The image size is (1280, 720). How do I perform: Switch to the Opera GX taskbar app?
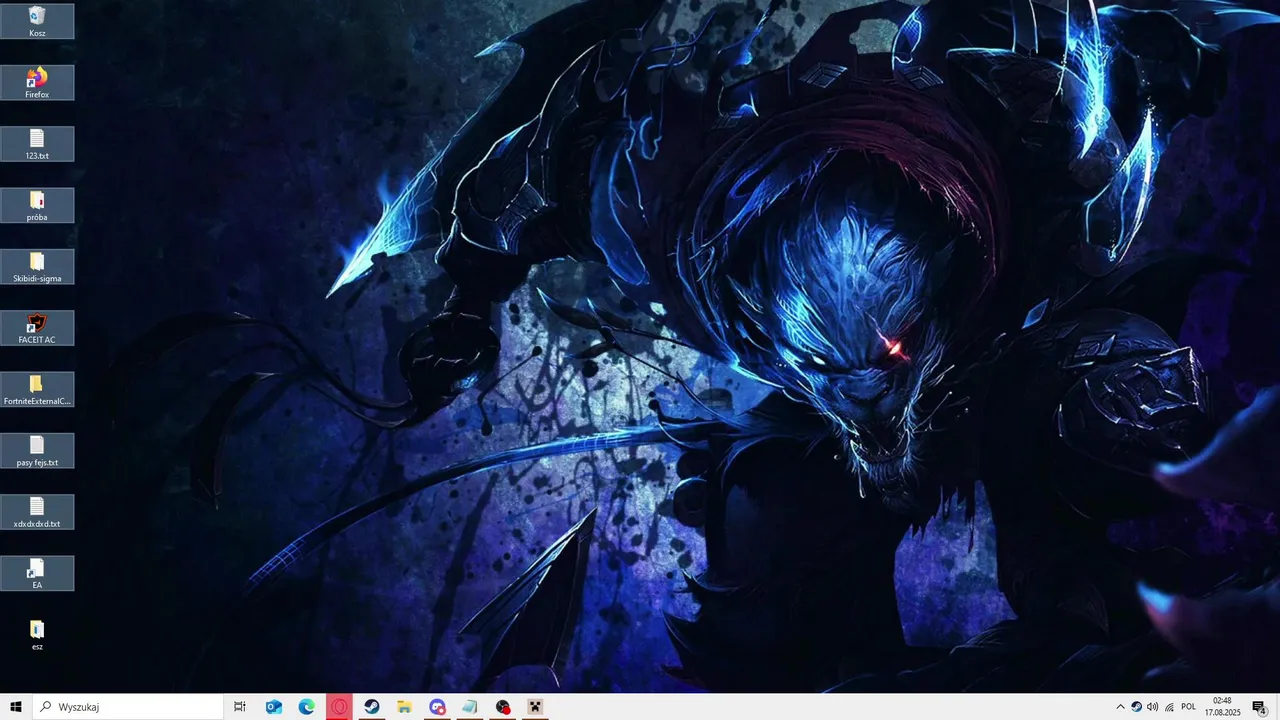tap(340, 707)
